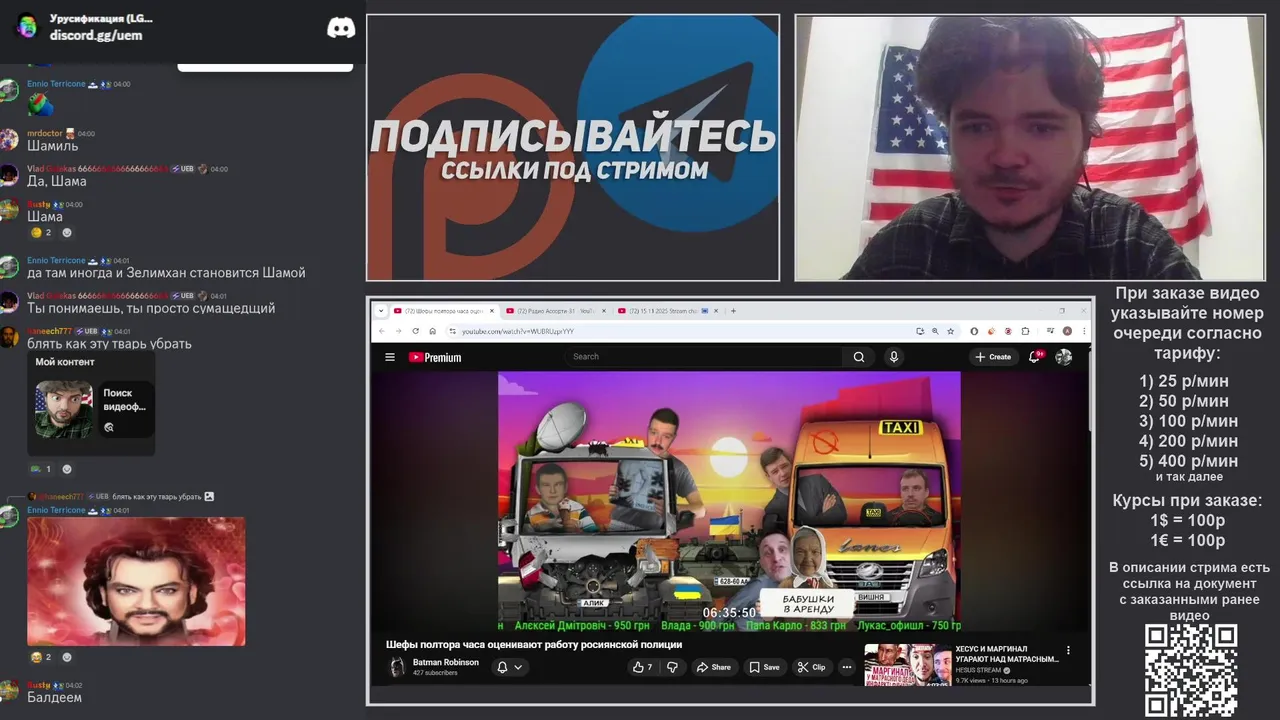The width and height of the screenshot is (1280, 720).
Task: Click the message Шамиль
Action: pyautogui.click(x=53, y=146)
